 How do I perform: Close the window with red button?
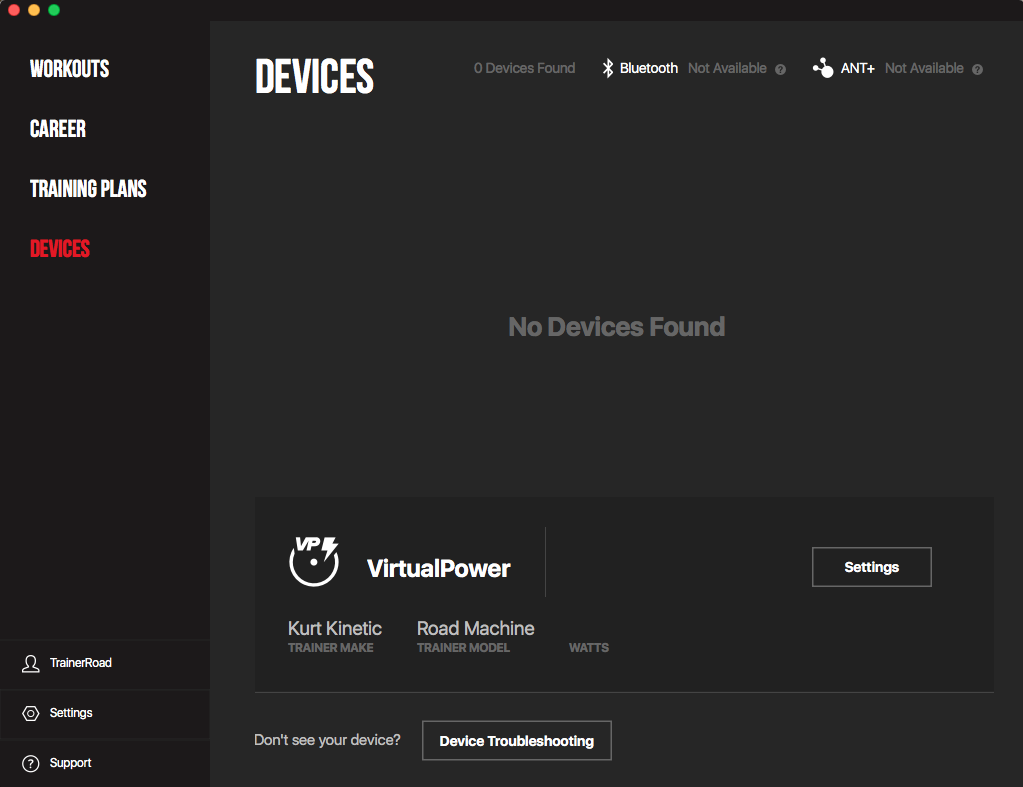[14, 10]
